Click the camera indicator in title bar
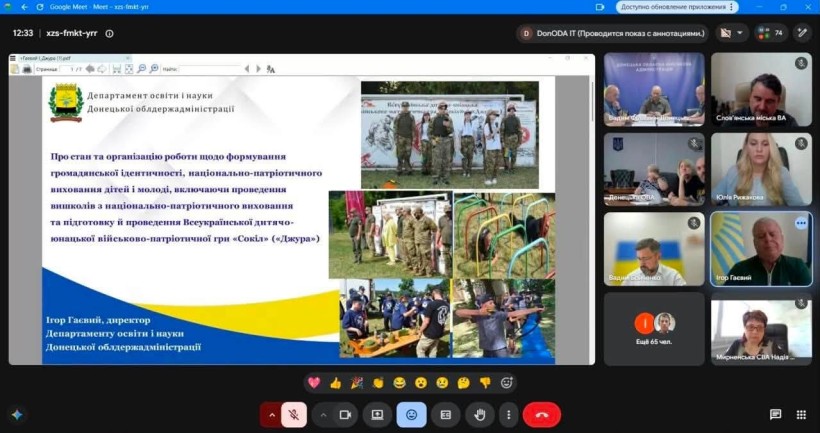 (599, 7)
